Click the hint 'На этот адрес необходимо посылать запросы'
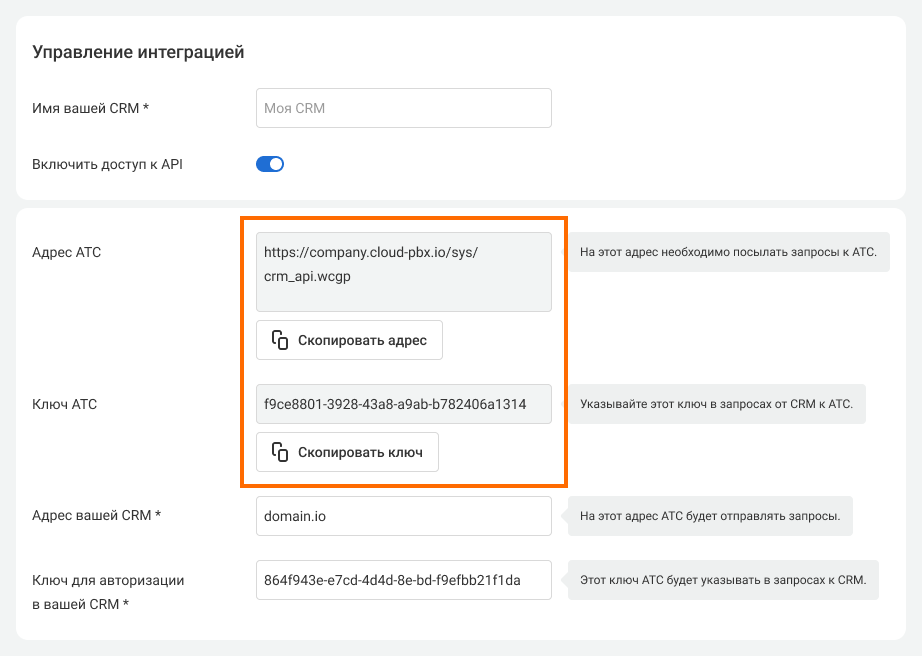The width and height of the screenshot is (922, 657). [x=728, y=252]
